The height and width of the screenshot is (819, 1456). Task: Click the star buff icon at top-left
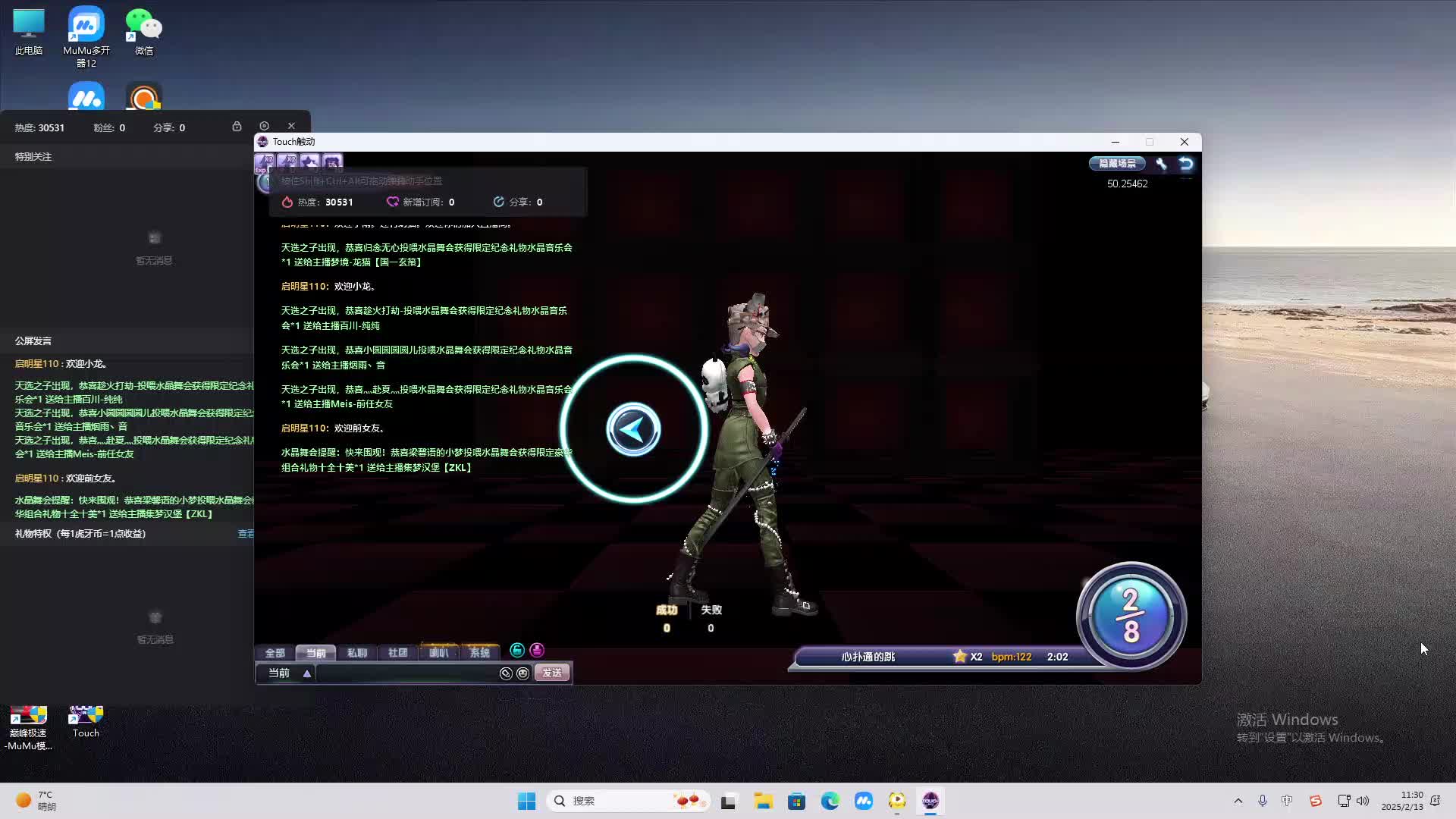[309, 162]
